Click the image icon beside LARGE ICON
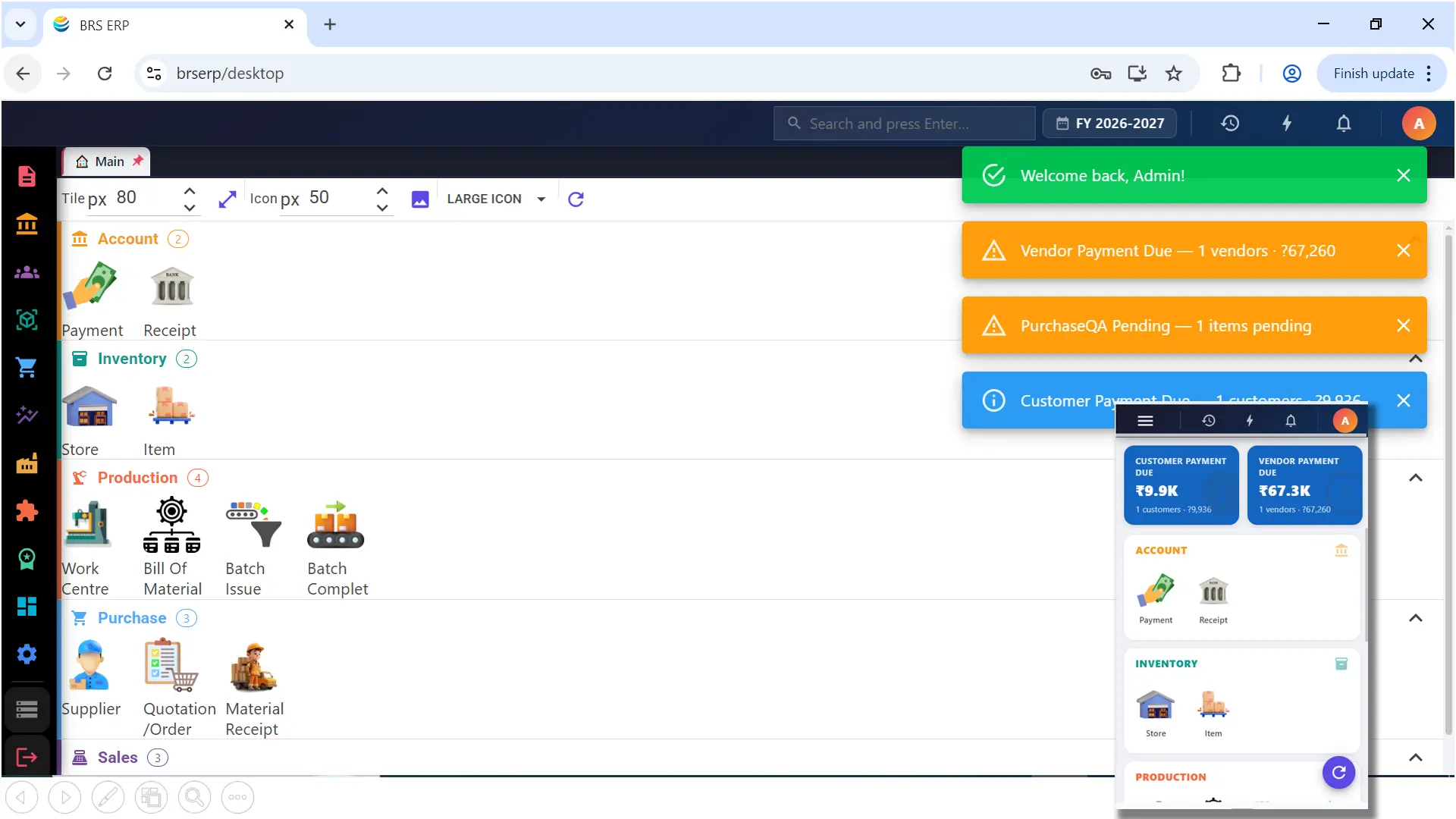1456x819 pixels. (420, 199)
